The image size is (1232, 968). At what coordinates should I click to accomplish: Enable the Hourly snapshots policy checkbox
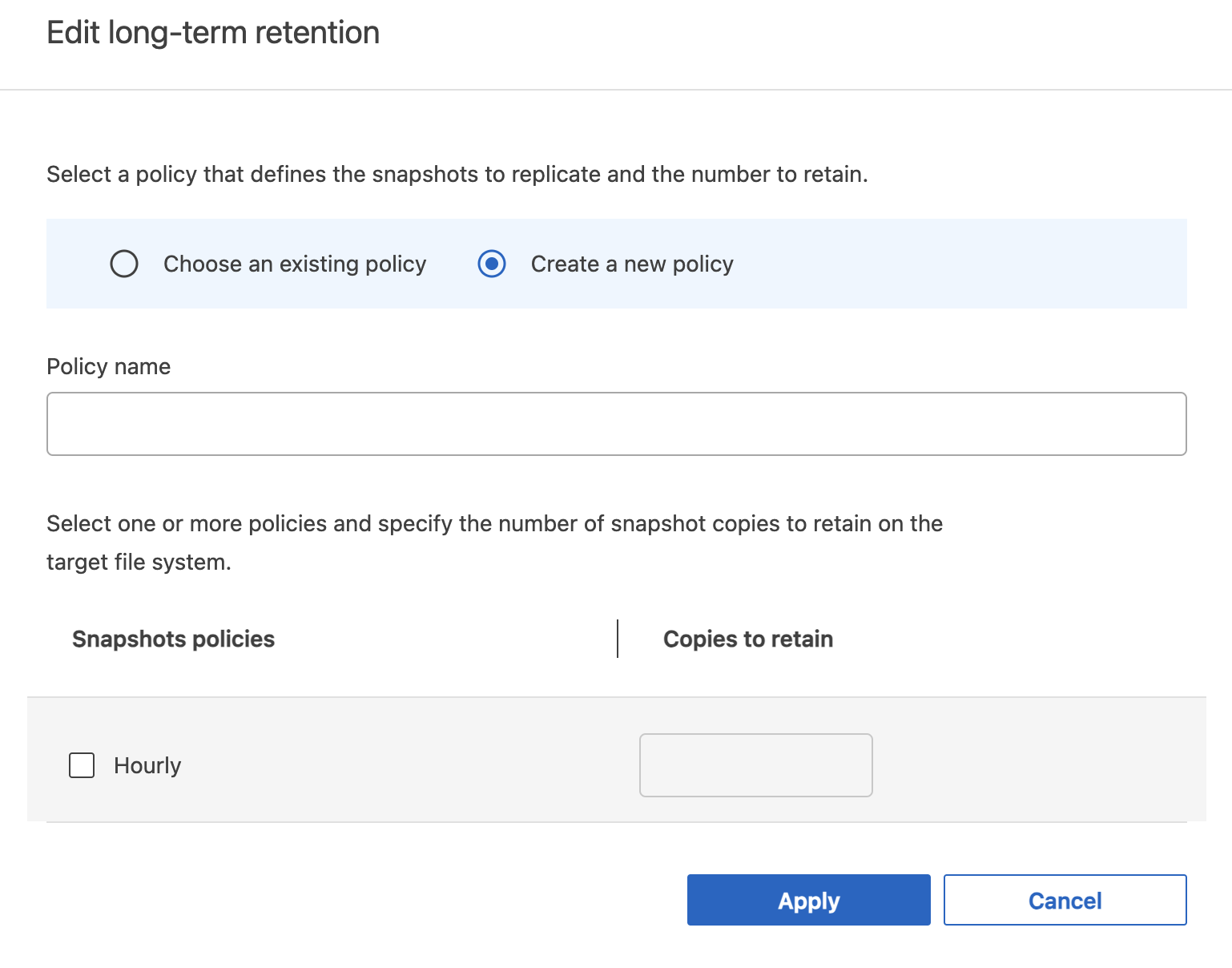(x=81, y=765)
